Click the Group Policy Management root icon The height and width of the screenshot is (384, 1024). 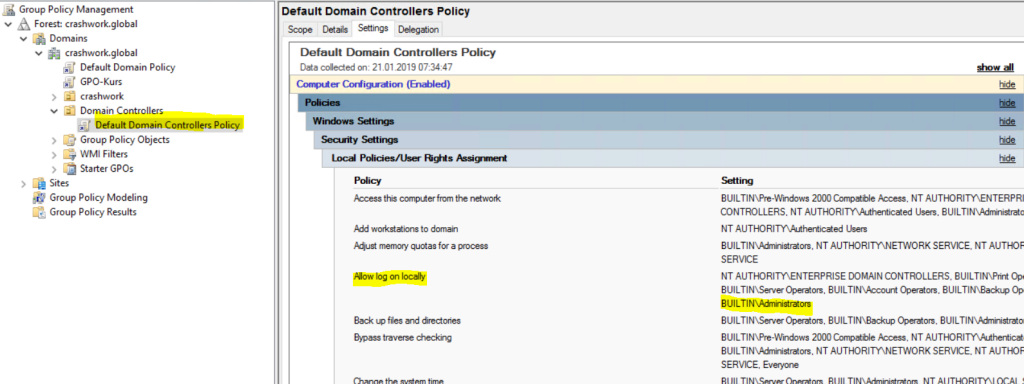[x=9, y=9]
